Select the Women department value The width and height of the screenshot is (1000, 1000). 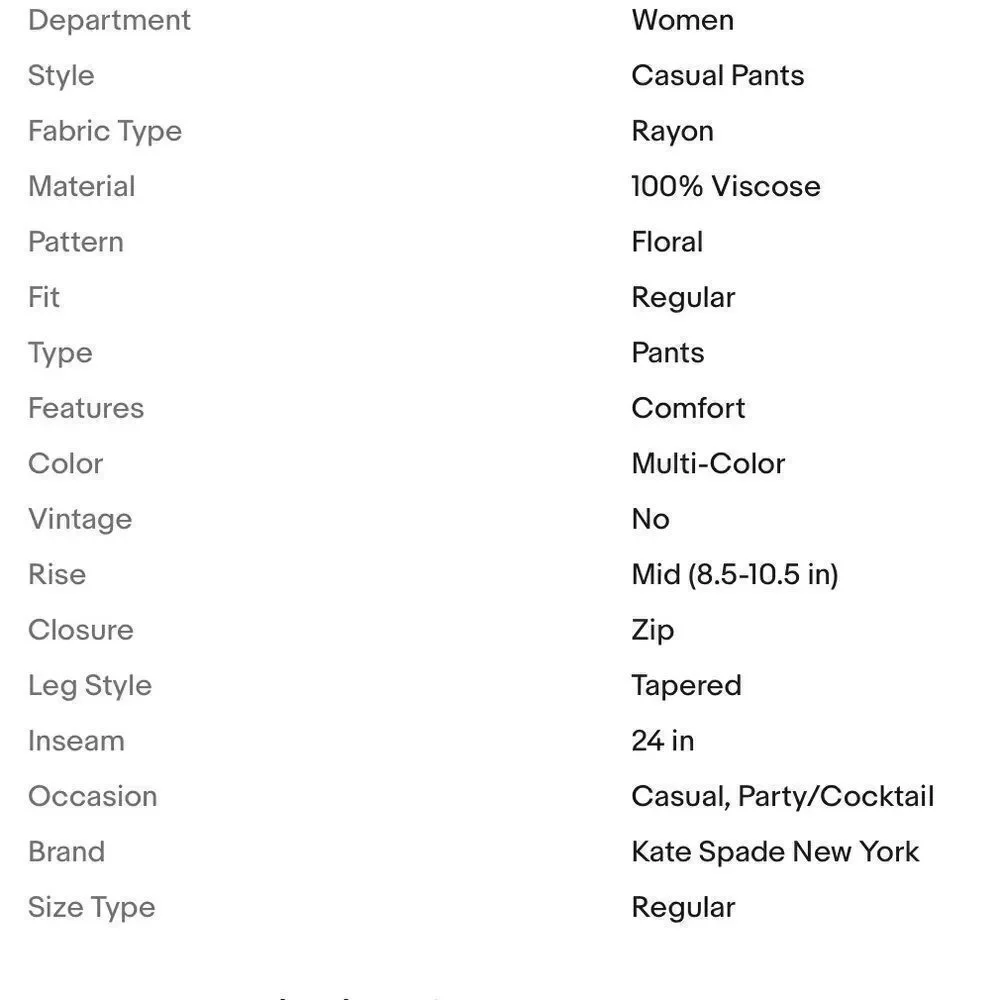(x=682, y=20)
